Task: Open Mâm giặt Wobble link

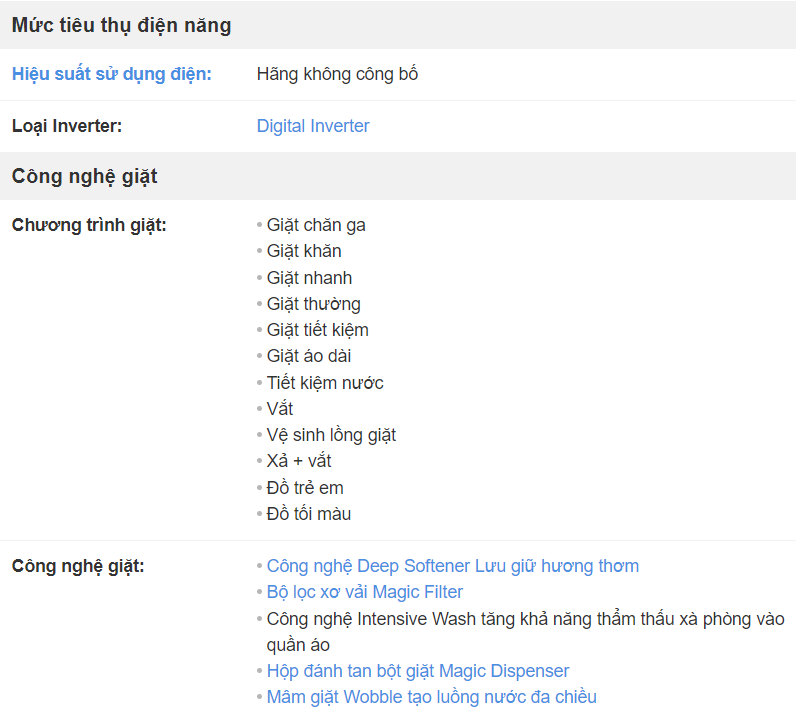Action: click(x=432, y=697)
